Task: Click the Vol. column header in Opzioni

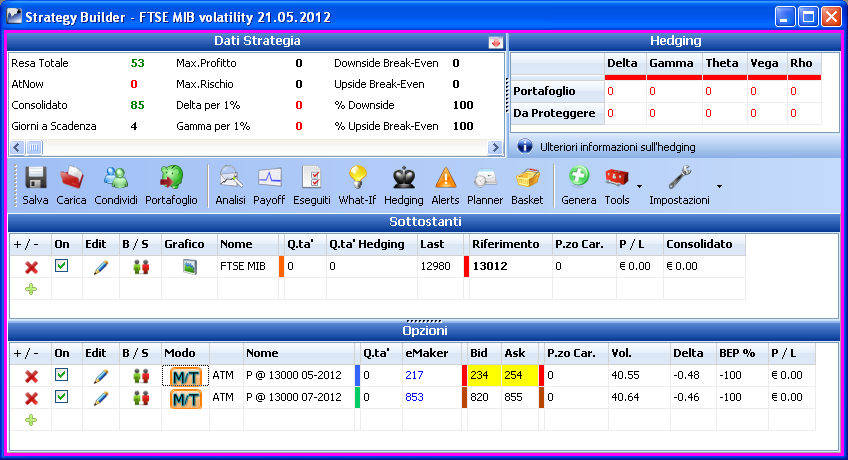Action: (x=622, y=353)
